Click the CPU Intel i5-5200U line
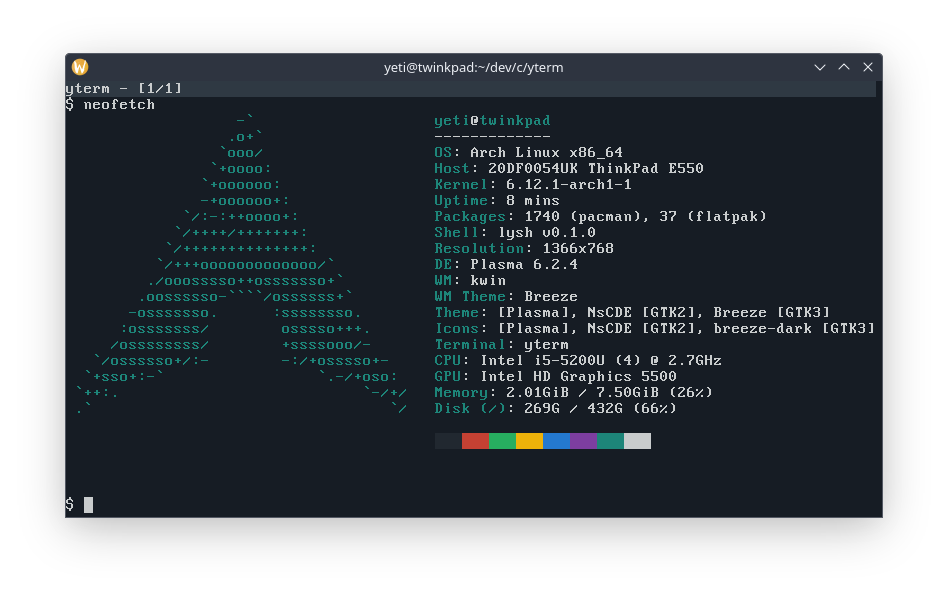Image resolution: width=948 pixels, height=595 pixels. point(578,360)
